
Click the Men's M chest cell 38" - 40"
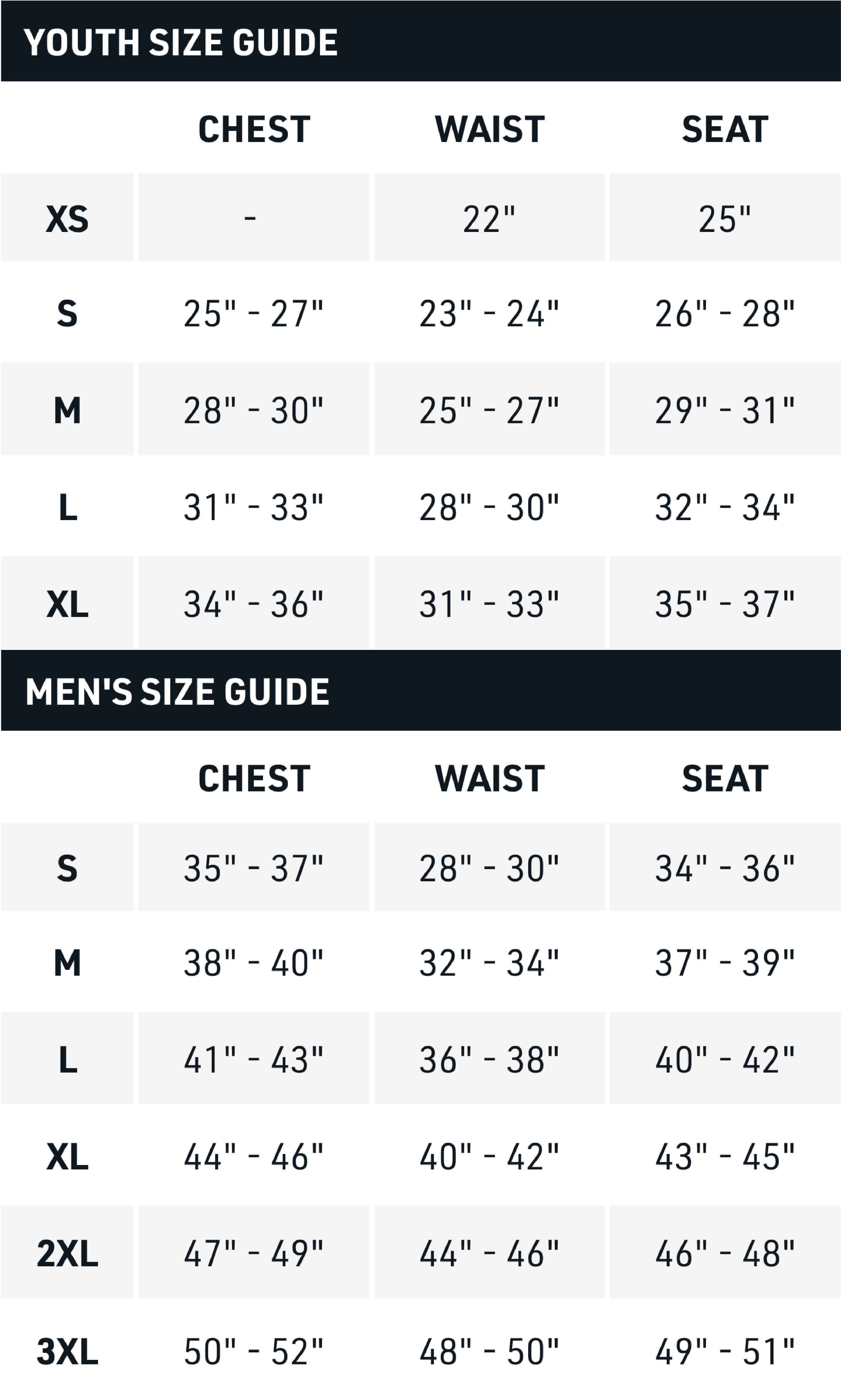point(254,963)
